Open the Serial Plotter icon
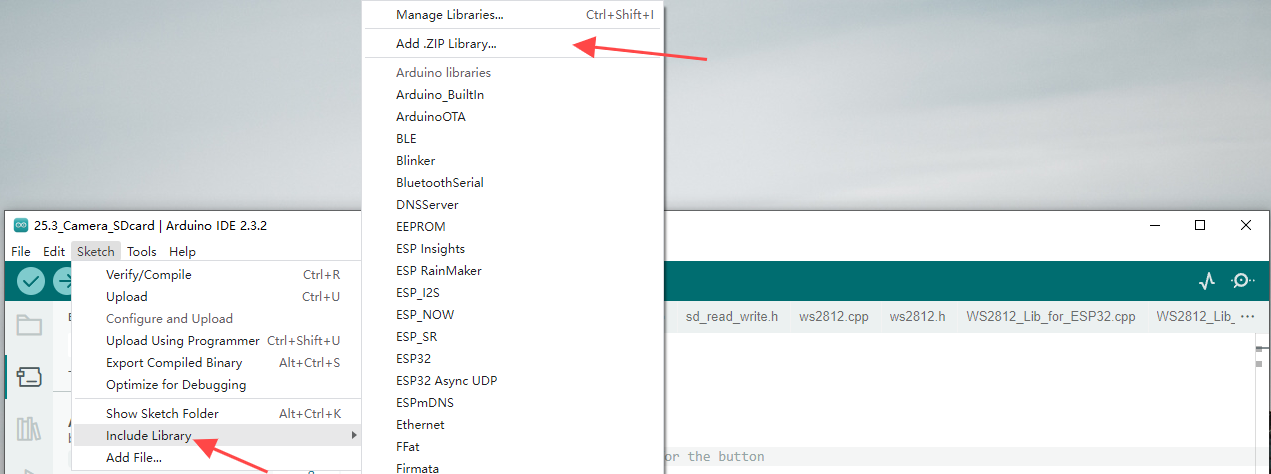The height and width of the screenshot is (474, 1271). tap(1207, 281)
